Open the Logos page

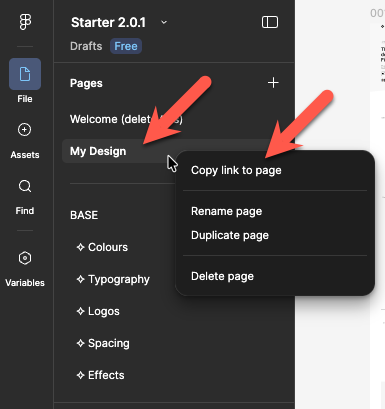point(104,311)
